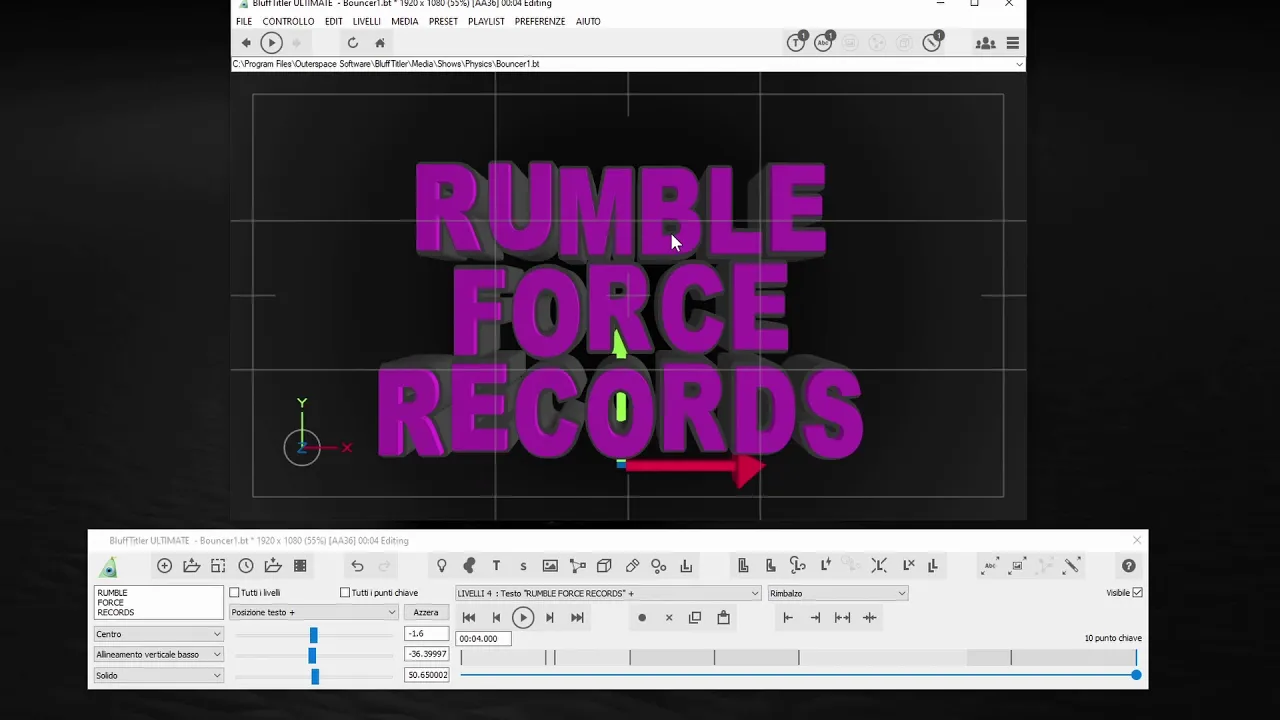
Task: Add a scroller layer with the S icon
Action: click(523, 566)
